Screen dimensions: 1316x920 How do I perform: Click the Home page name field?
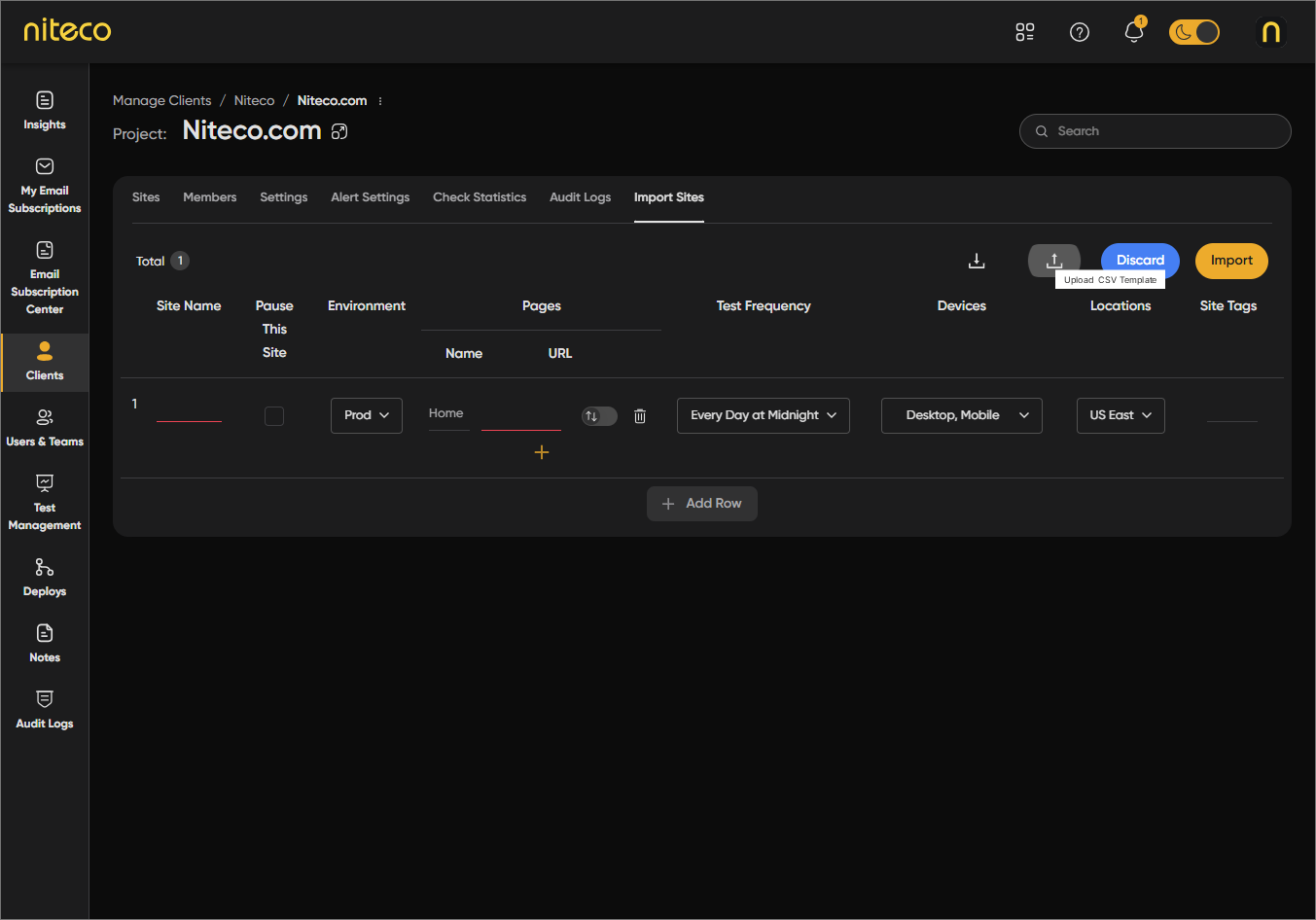[448, 415]
